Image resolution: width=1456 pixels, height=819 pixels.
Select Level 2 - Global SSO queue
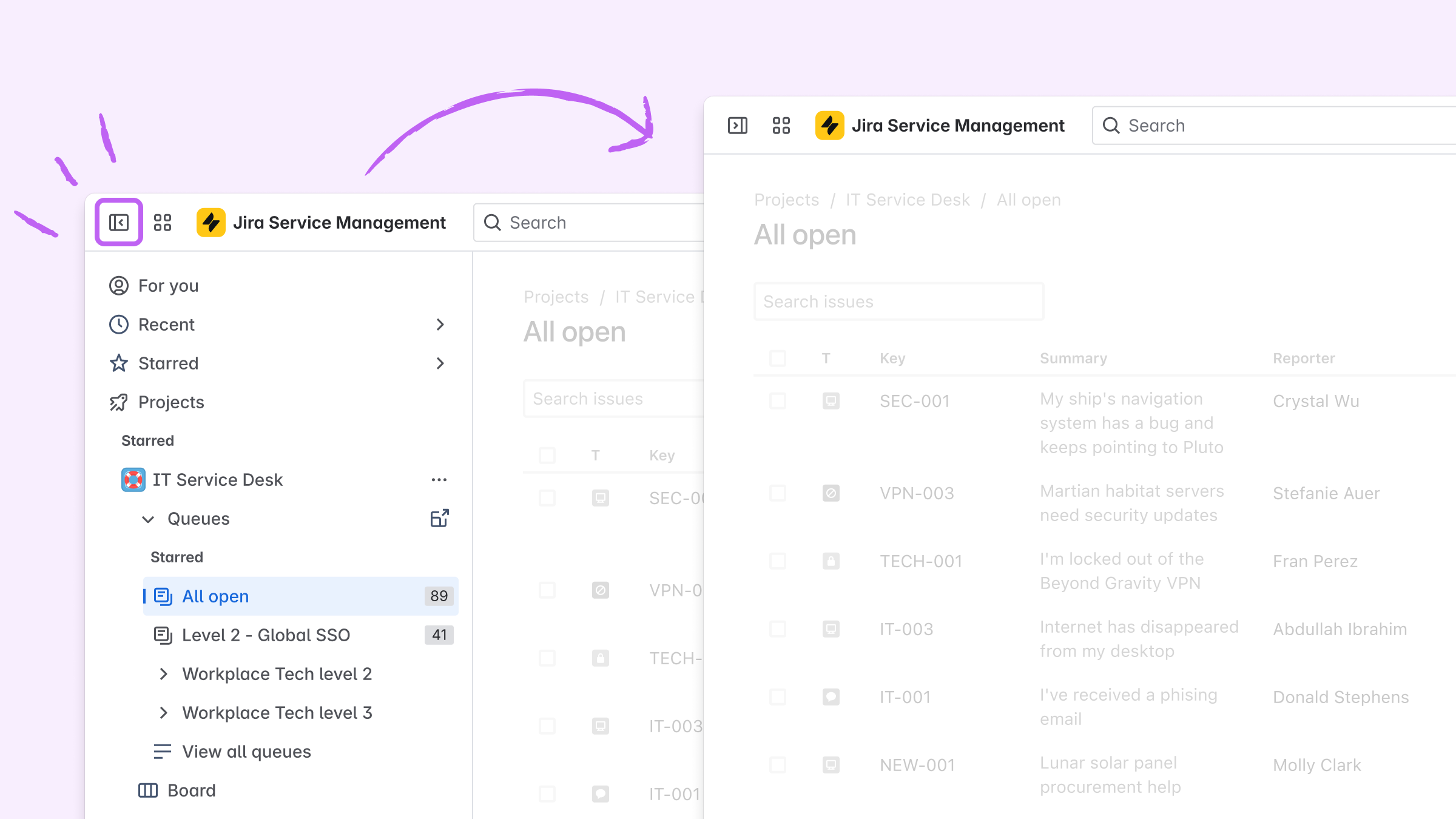click(301, 635)
